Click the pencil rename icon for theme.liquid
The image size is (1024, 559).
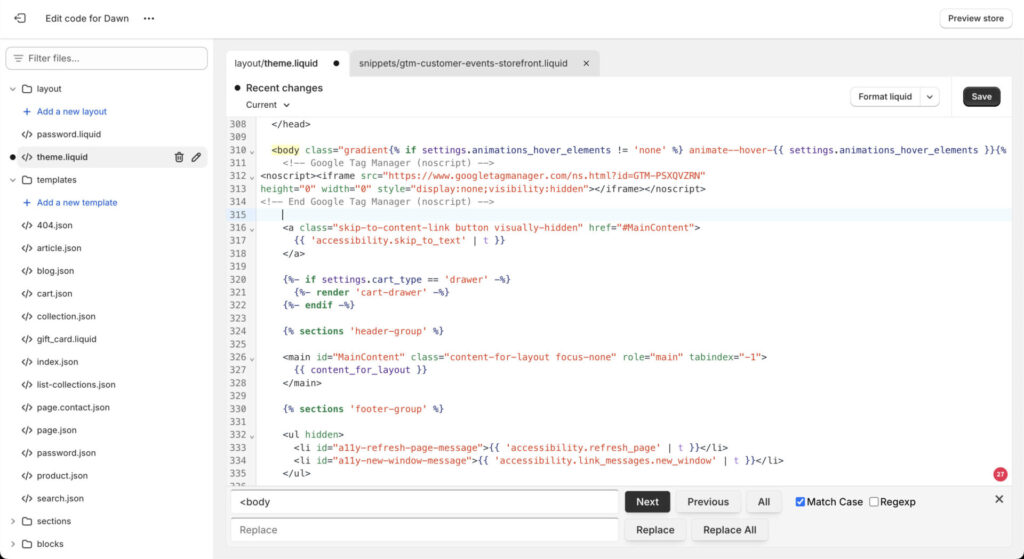click(196, 157)
